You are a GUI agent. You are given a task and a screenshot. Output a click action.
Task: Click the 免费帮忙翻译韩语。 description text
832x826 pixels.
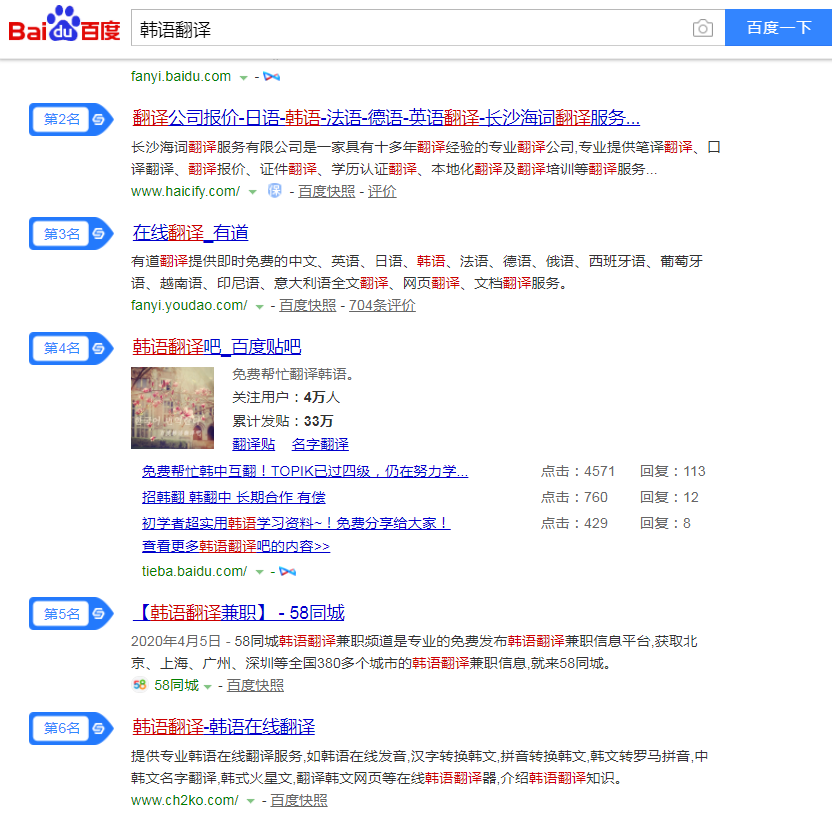click(293, 374)
